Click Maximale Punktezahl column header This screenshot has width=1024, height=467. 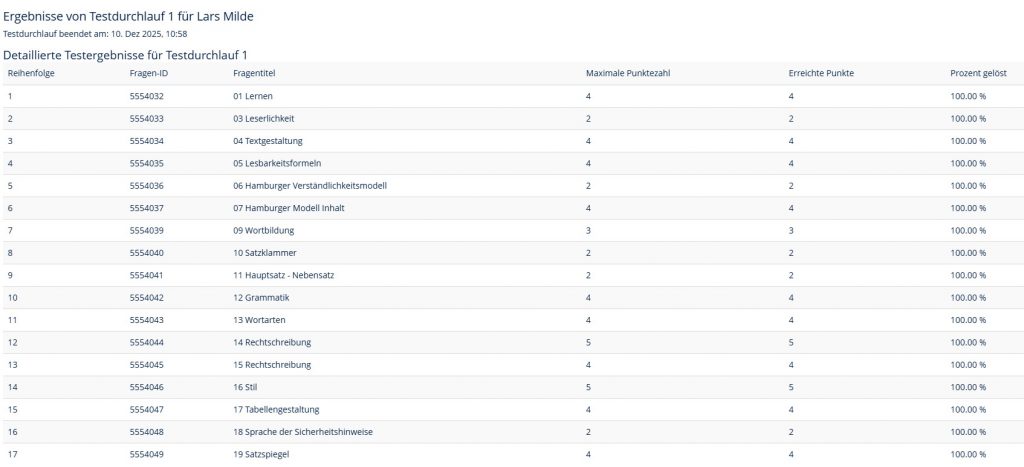[627, 73]
